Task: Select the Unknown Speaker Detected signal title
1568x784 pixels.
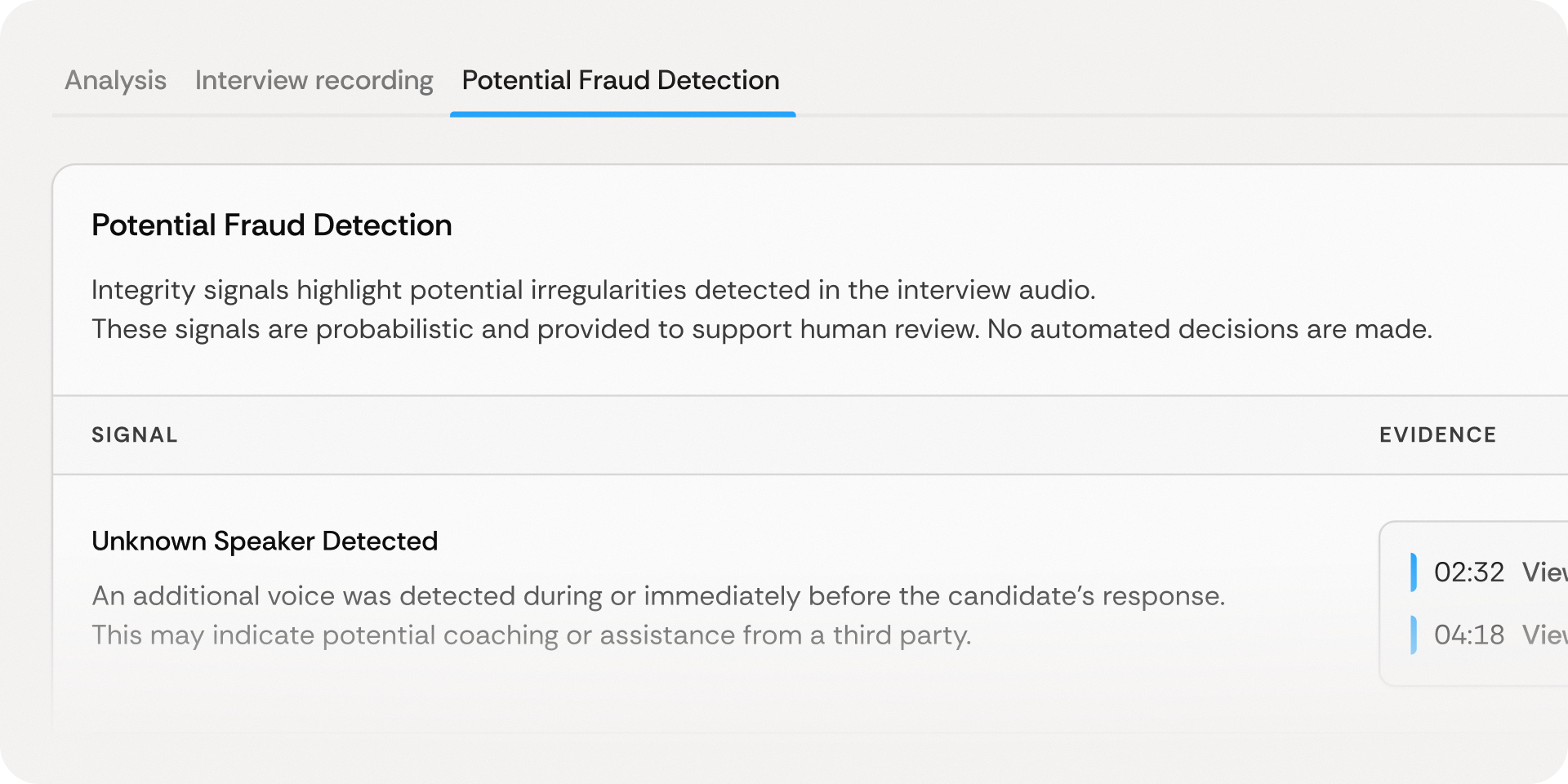Action: click(x=265, y=541)
